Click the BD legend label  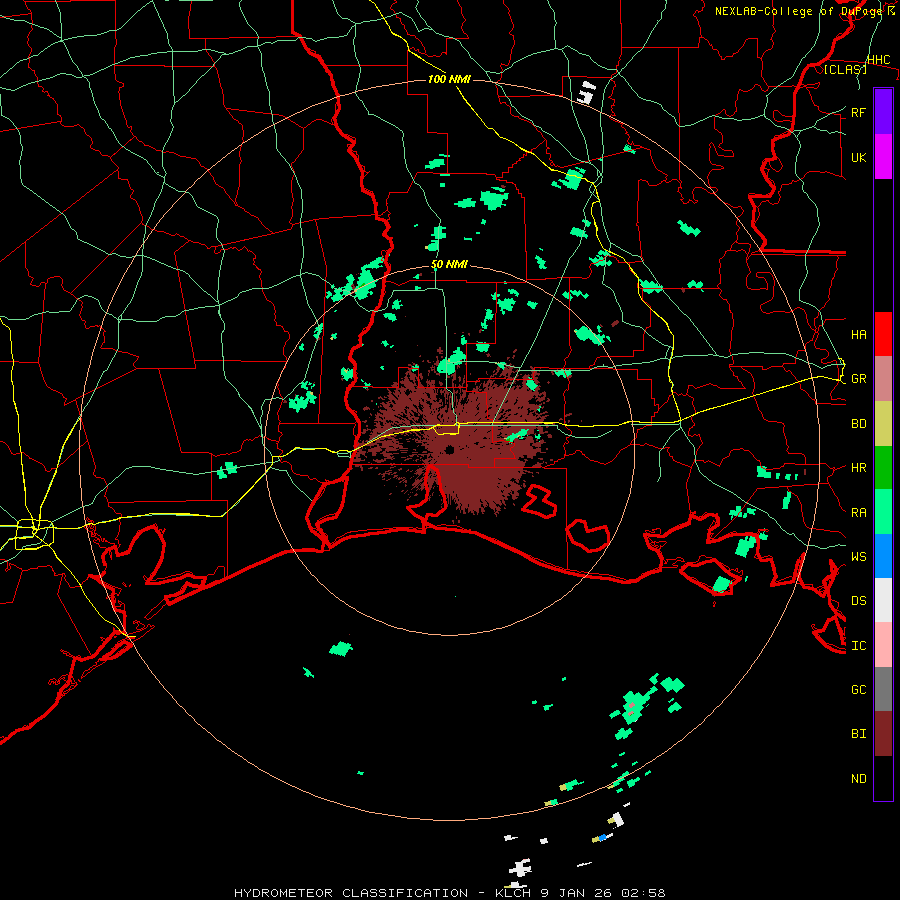[x=858, y=424]
